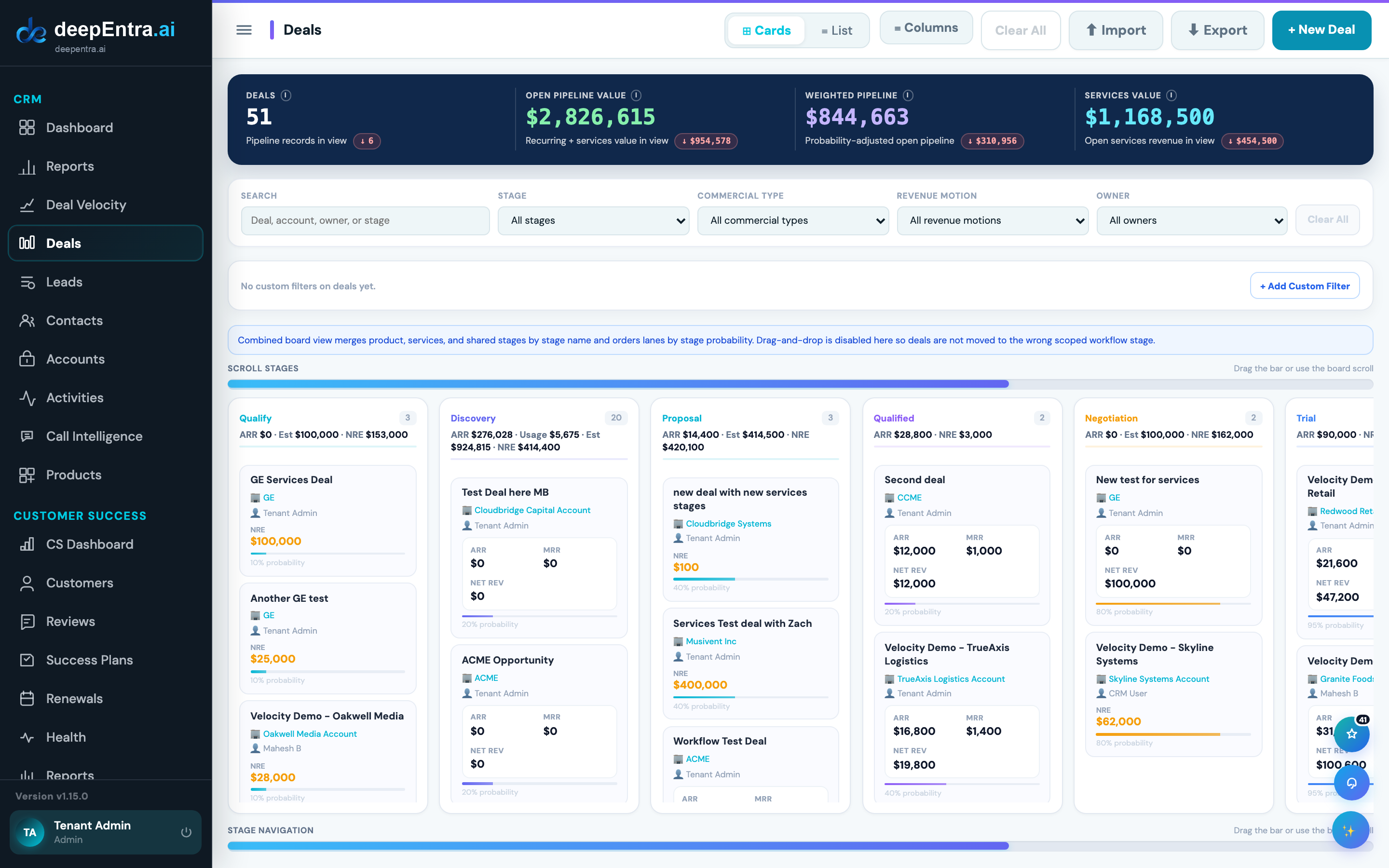Click the hamburger menu icon

tap(244, 30)
